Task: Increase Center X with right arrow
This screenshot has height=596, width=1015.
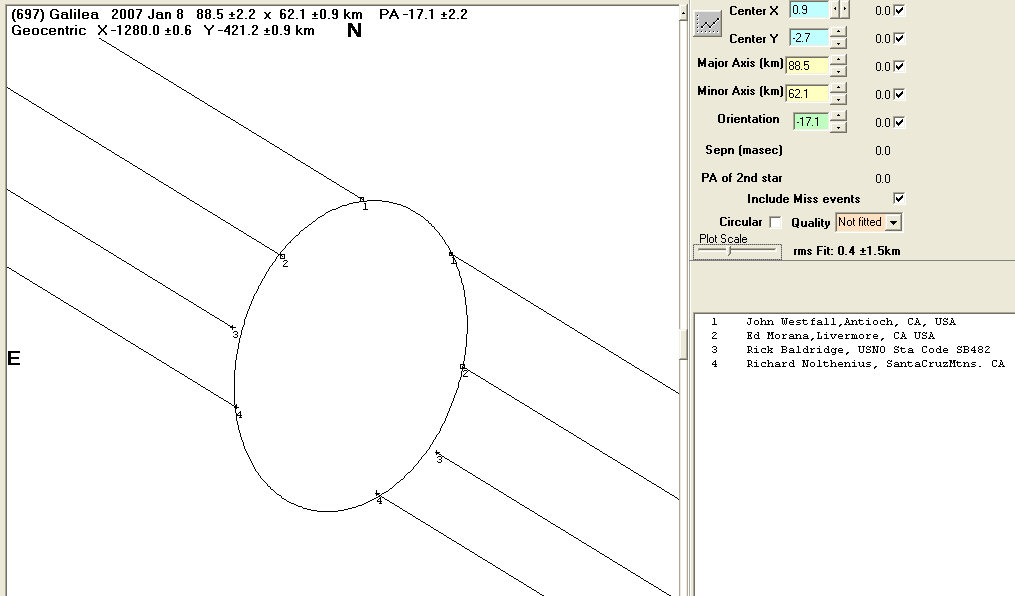Action: coord(844,10)
